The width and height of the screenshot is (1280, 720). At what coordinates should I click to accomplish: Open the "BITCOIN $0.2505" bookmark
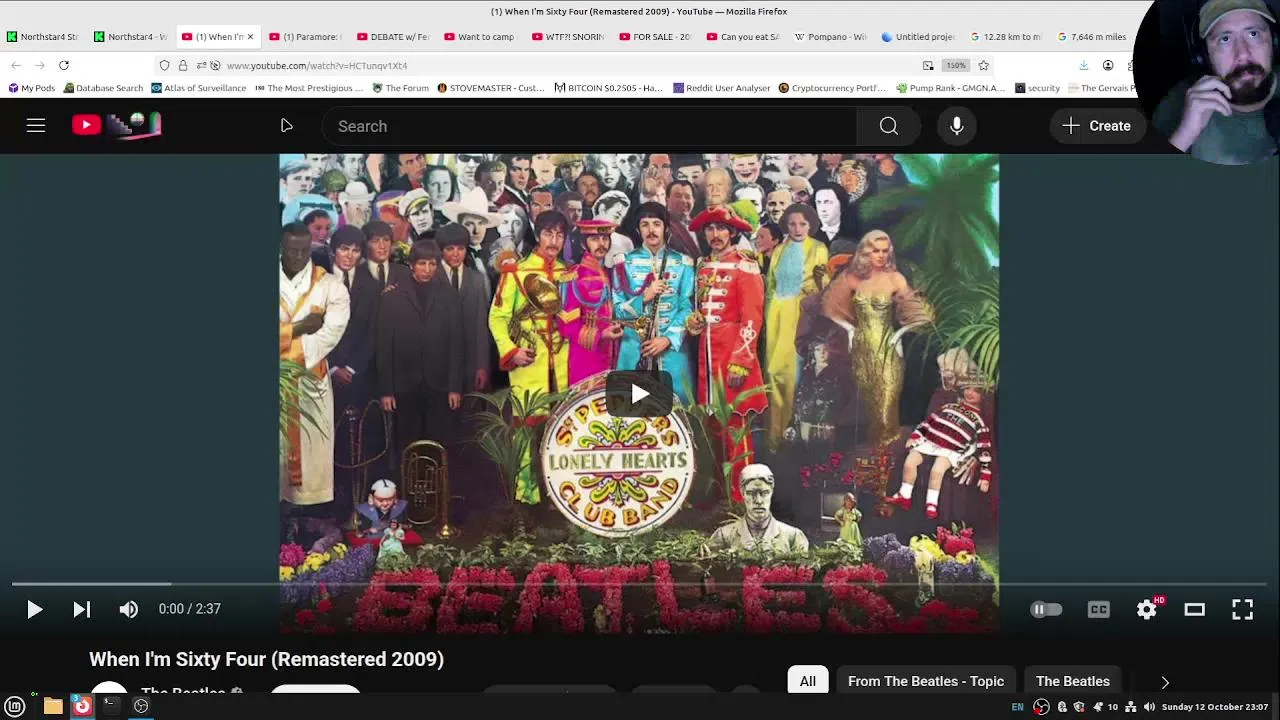(609, 88)
